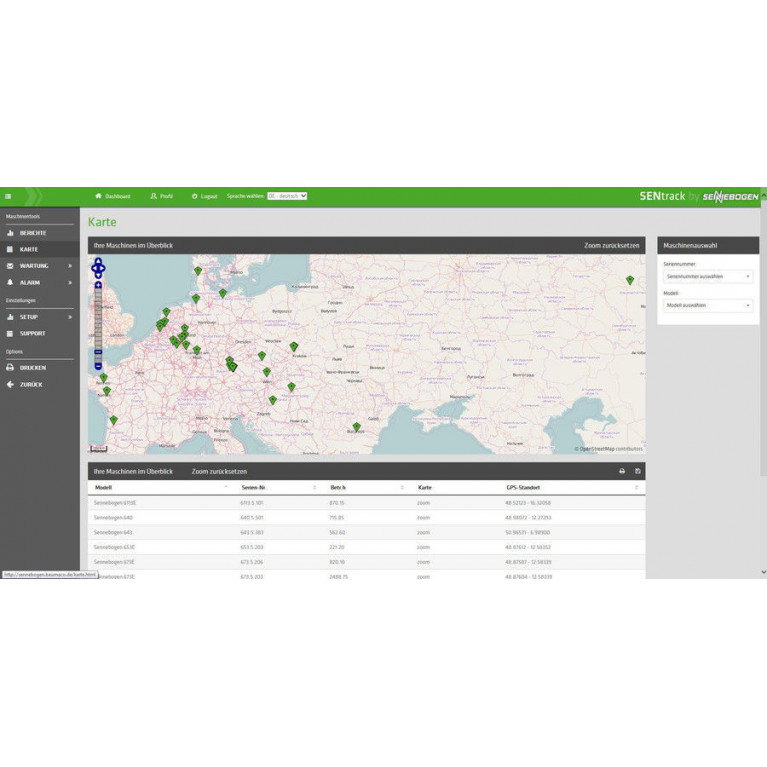Select Karte in the sidebar
Image resolution: width=767 pixels, height=767 pixels.
tap(28, 249)
